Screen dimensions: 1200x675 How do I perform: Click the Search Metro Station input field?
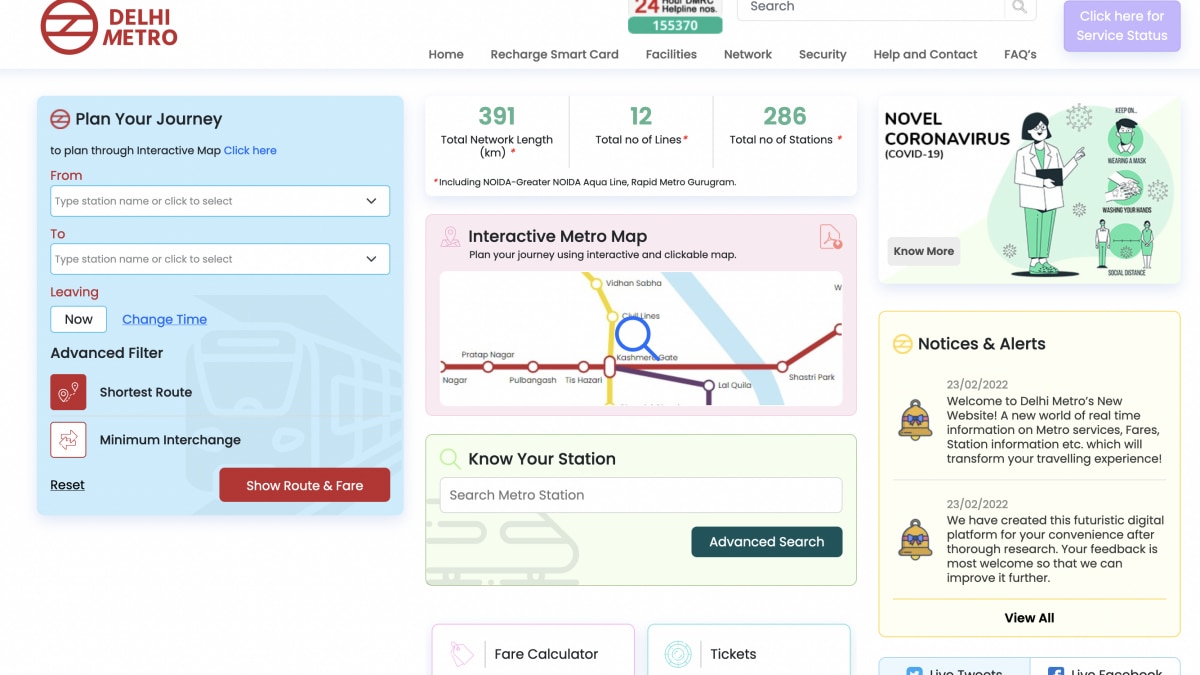click(x=640, y=494)
